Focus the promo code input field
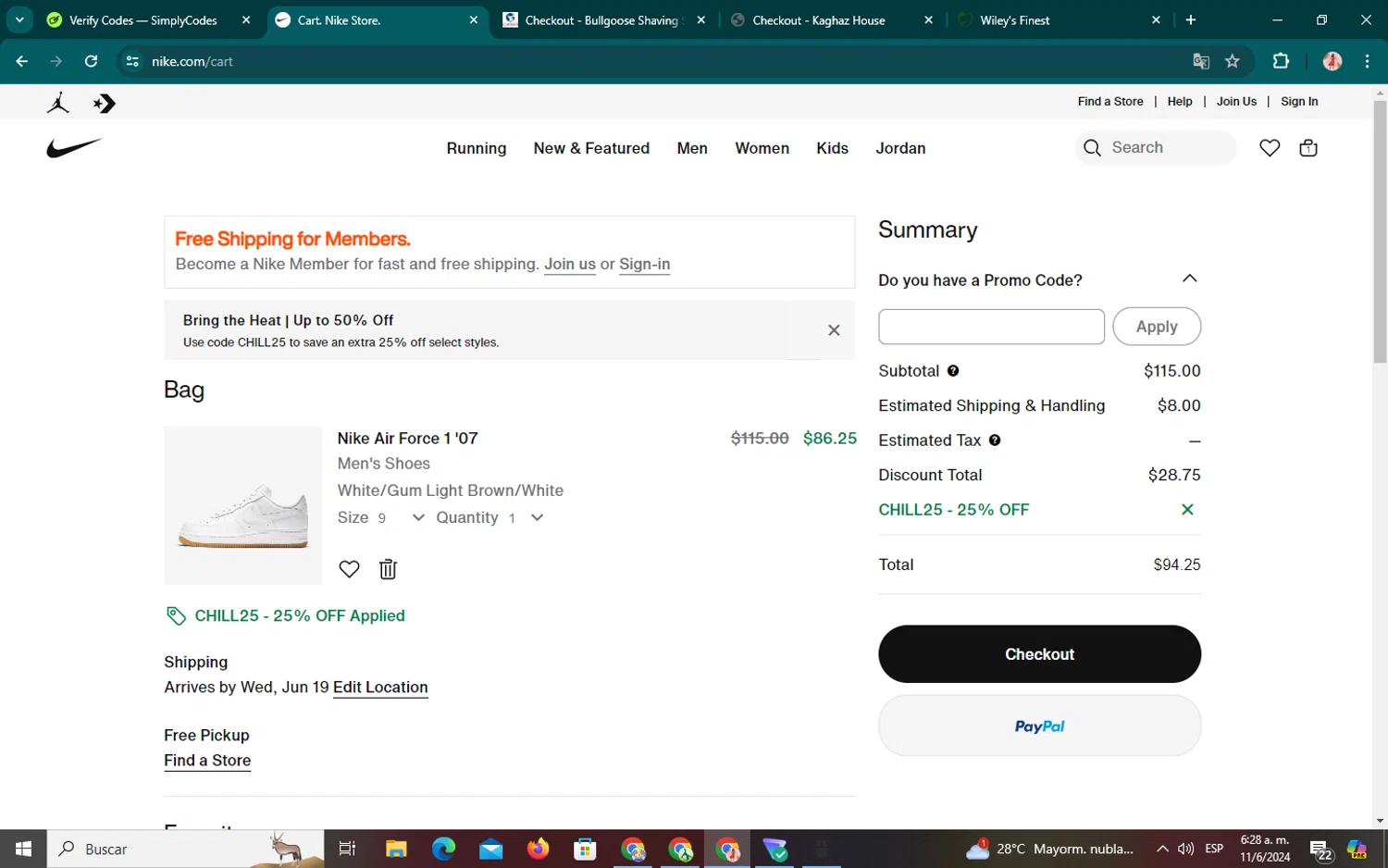The width and height of the screenshot is (1388, 868). (x=991, y=327)
